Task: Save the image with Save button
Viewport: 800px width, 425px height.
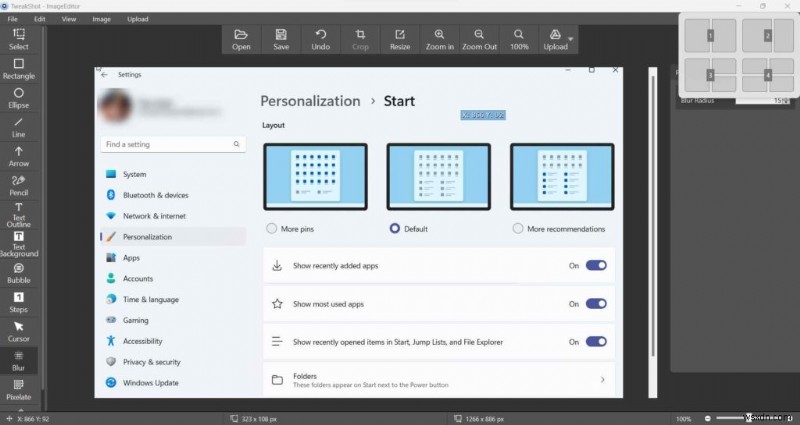Action: [281, 40]
